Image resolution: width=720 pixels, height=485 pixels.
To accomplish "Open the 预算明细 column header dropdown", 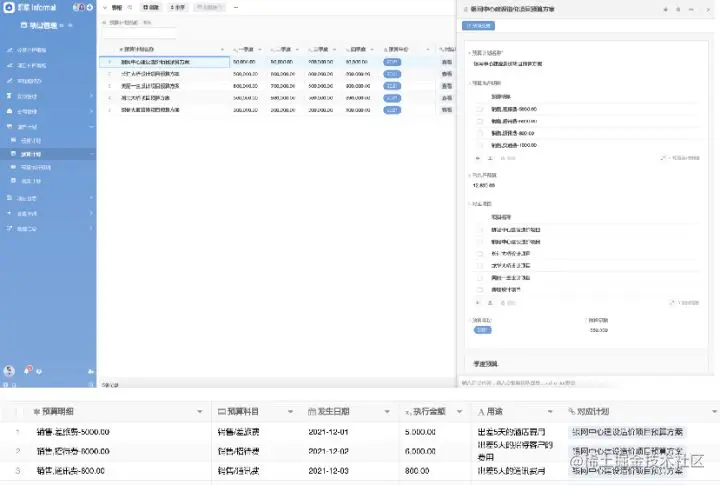I will [x=200, y=412].
